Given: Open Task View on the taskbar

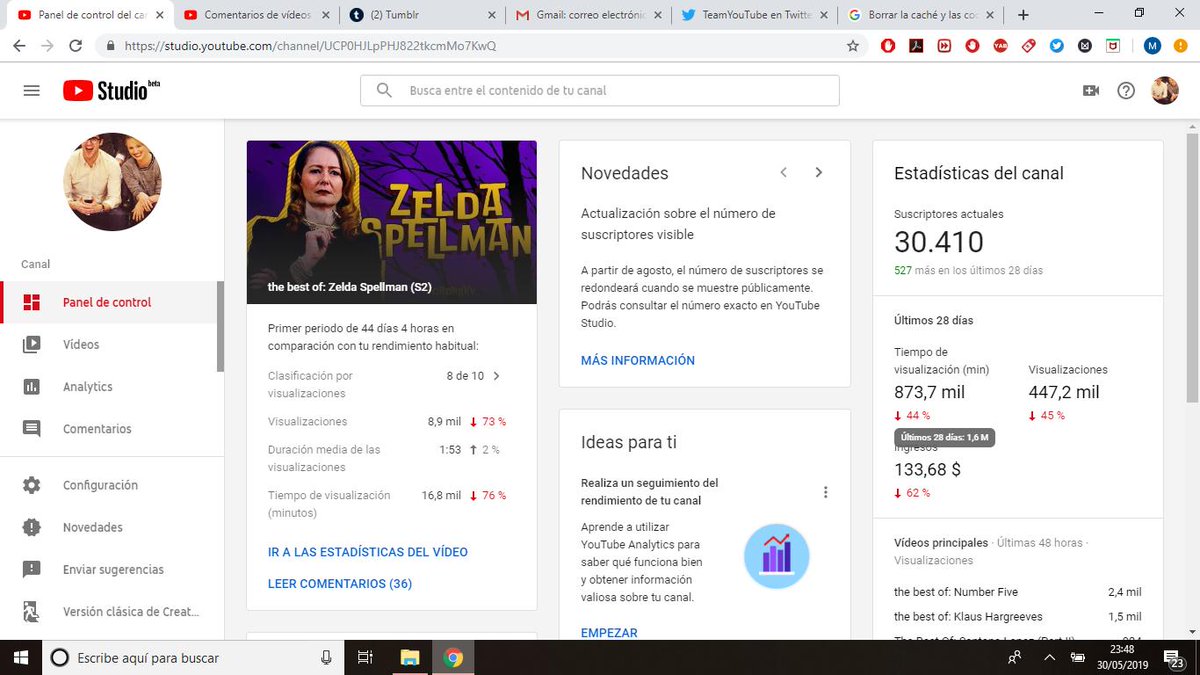Looking at the screenshot, I should (365, 657).
